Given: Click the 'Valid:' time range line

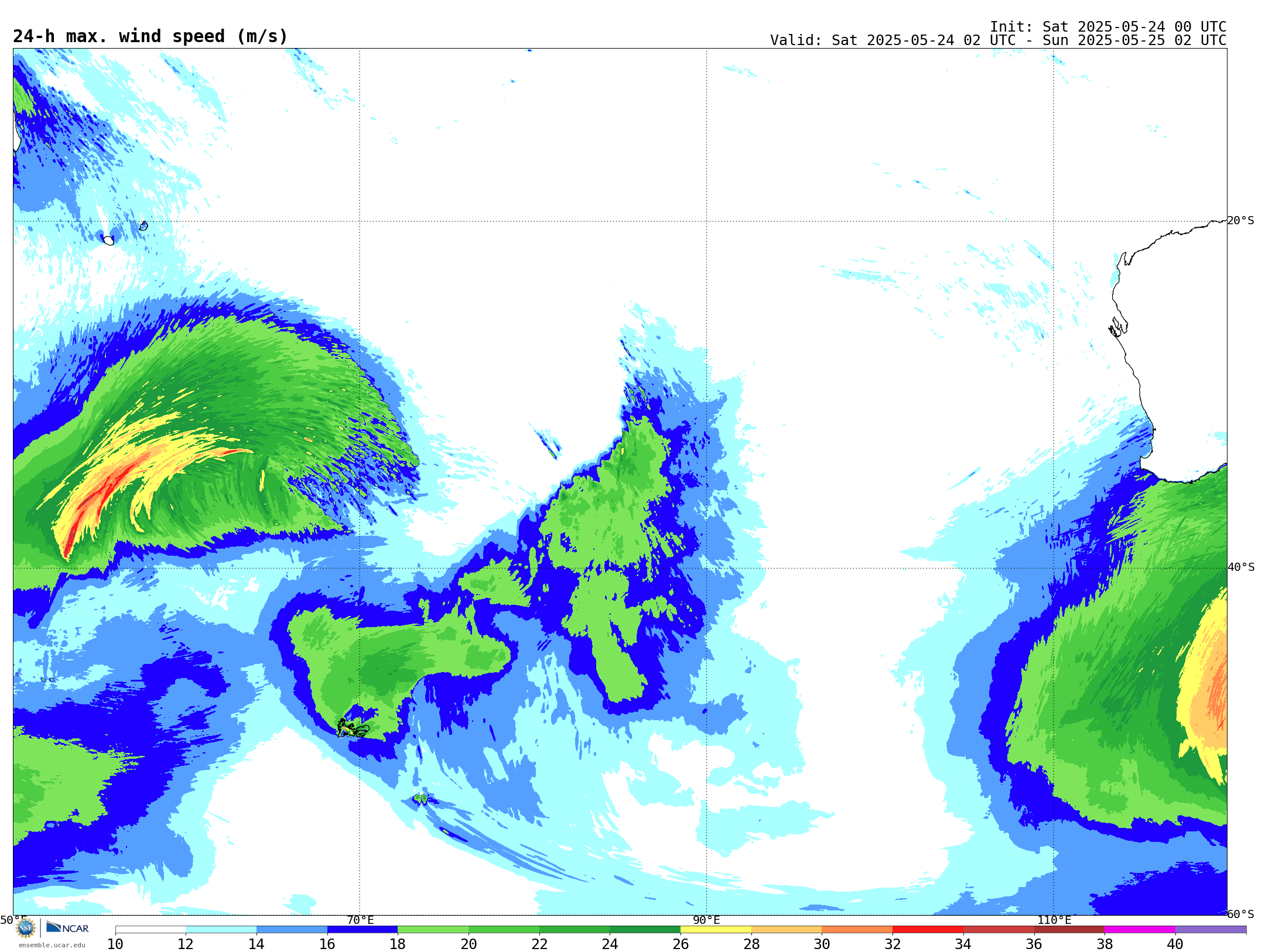Looking at the screenshot, I should (x=998, y=40).
